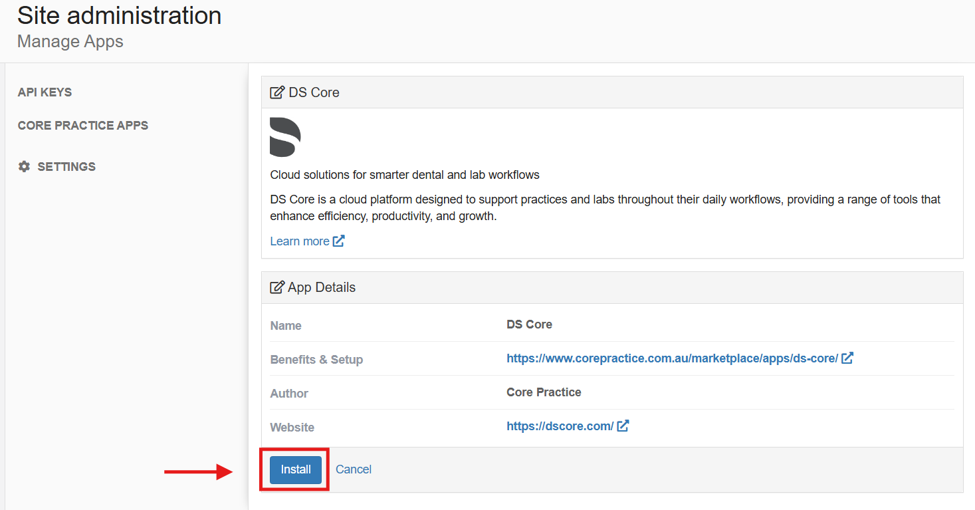Open the Learn more link

click(x=300, y=241)
